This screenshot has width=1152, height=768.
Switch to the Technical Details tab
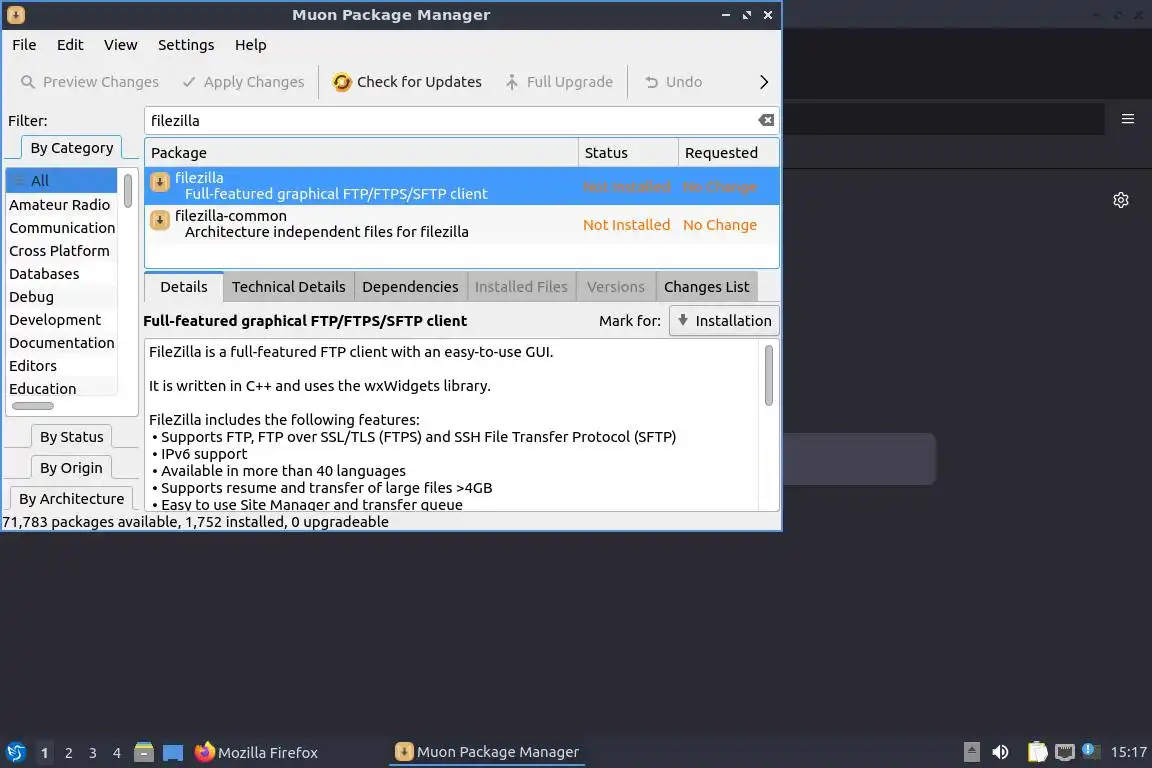[289, 287]
